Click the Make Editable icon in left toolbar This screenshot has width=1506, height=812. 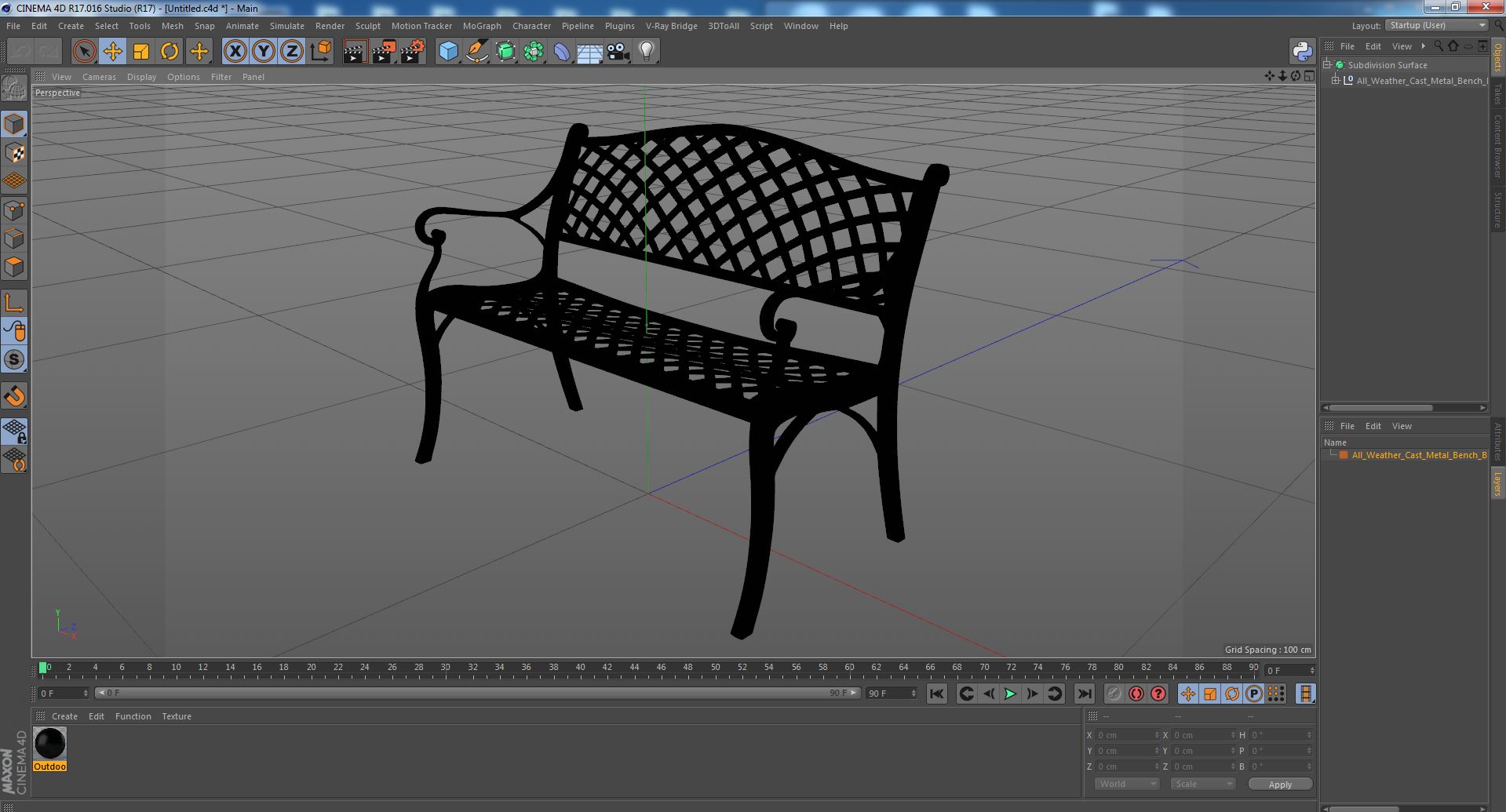click(x=14, y=89)
